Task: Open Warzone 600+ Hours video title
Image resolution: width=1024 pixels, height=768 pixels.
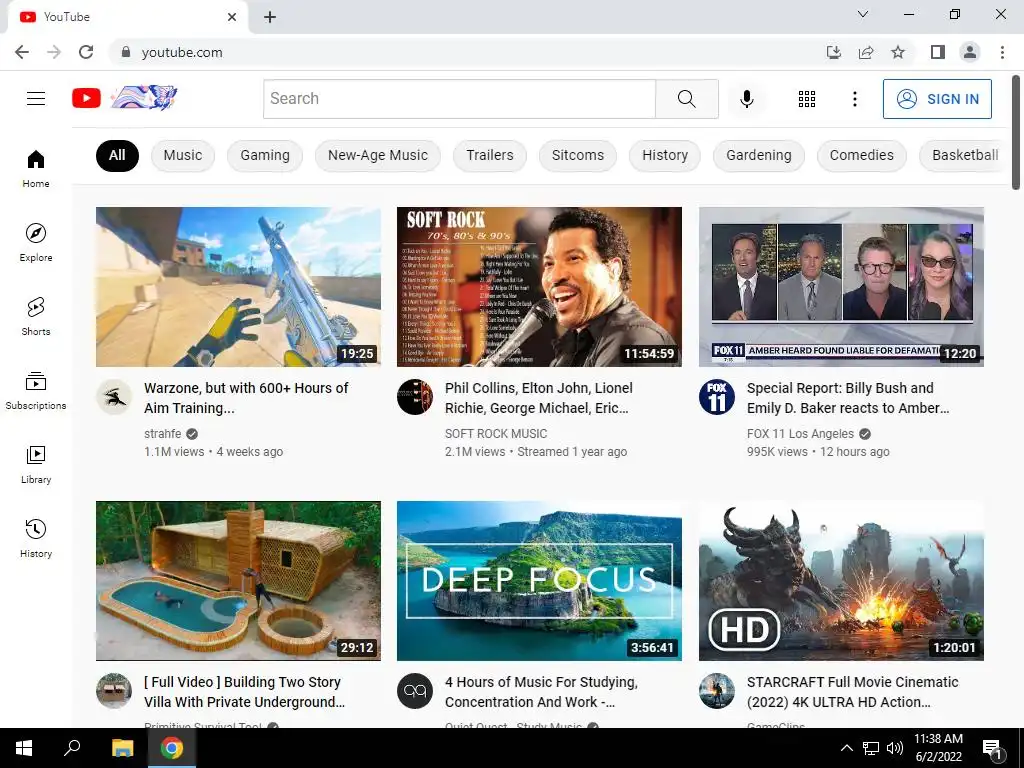Action: coord(246,398)
